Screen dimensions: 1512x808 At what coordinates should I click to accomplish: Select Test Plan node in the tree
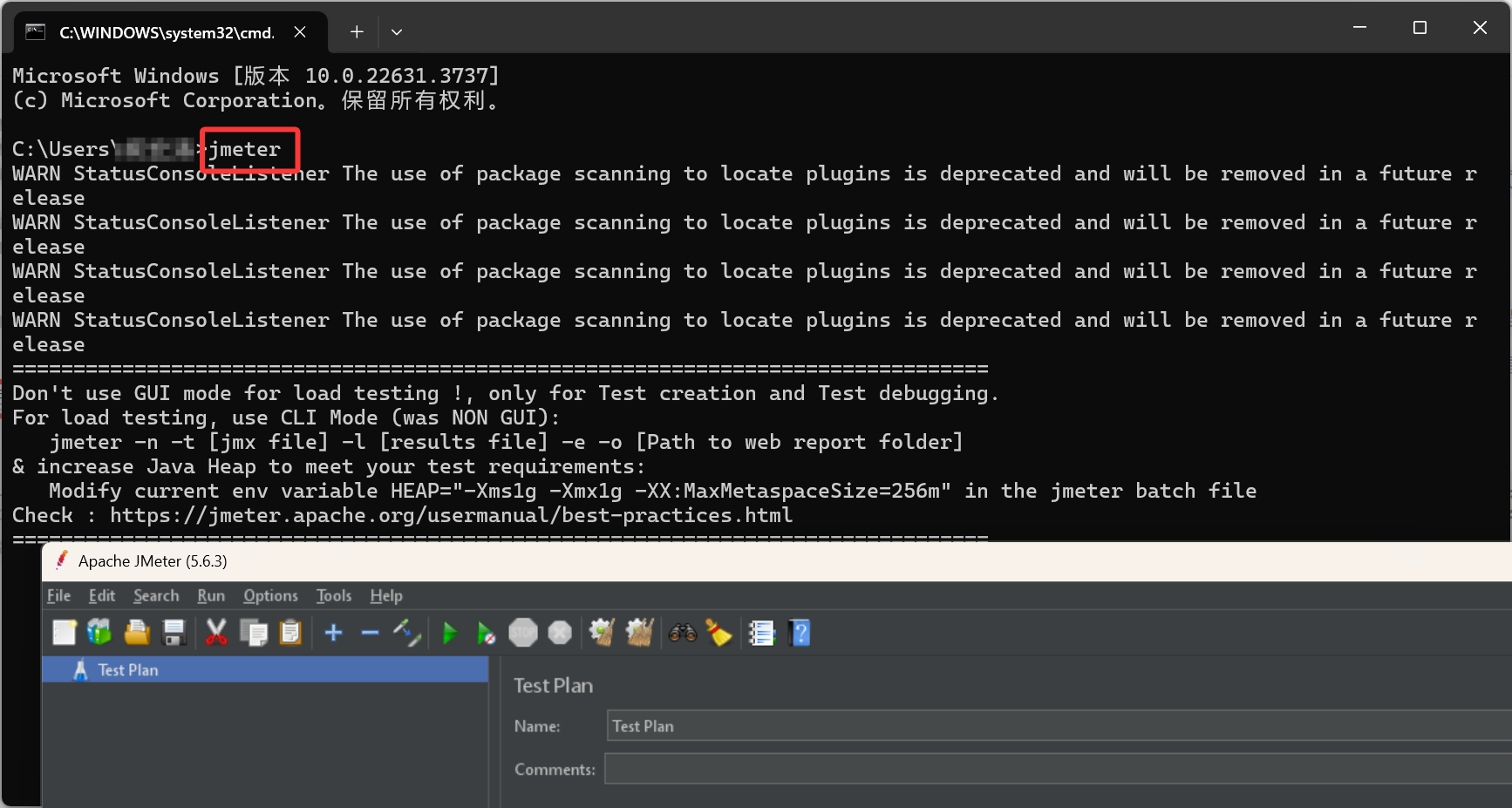click(x=265, y=669)
